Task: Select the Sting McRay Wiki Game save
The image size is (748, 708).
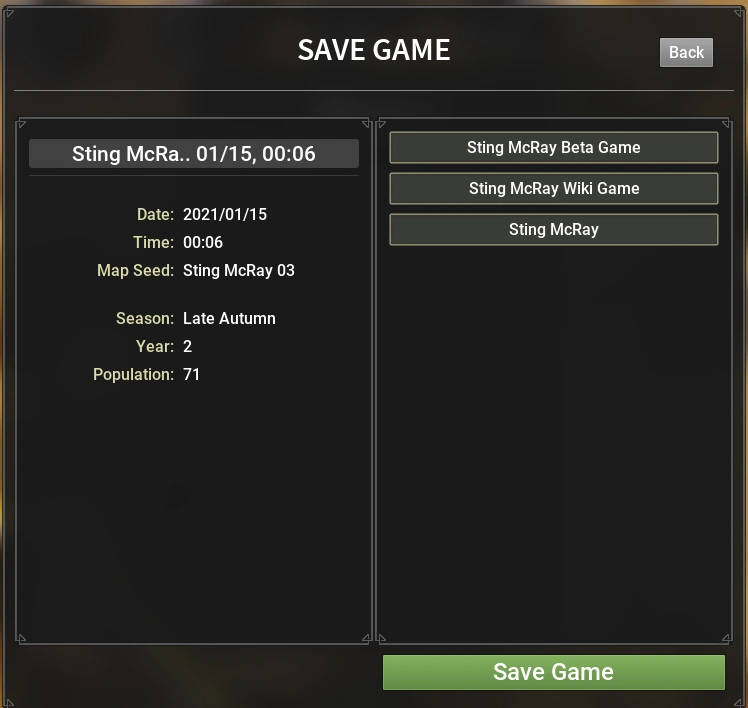Action: (553, 188)
